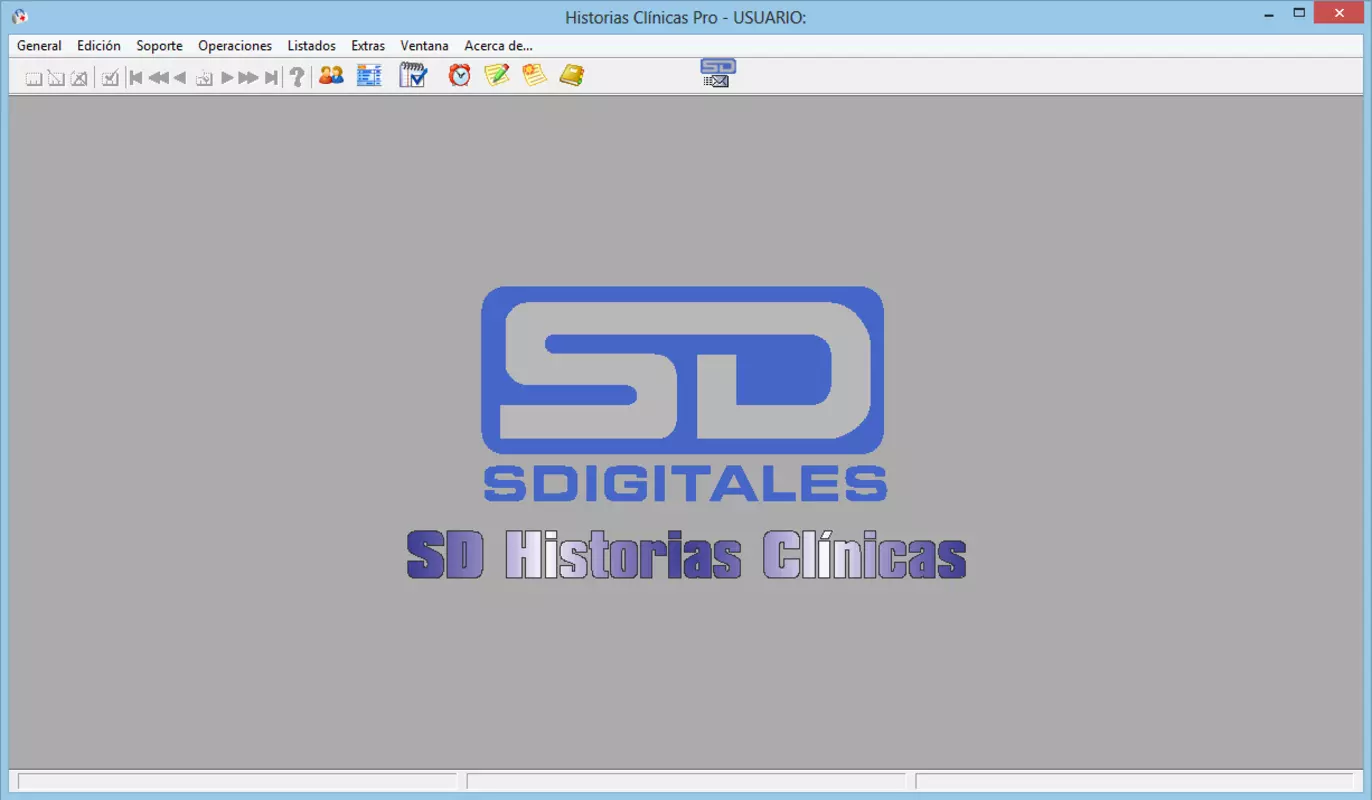Click the red alarm clock icon
Screen dimensions: 1372x800
pos(459,75)
